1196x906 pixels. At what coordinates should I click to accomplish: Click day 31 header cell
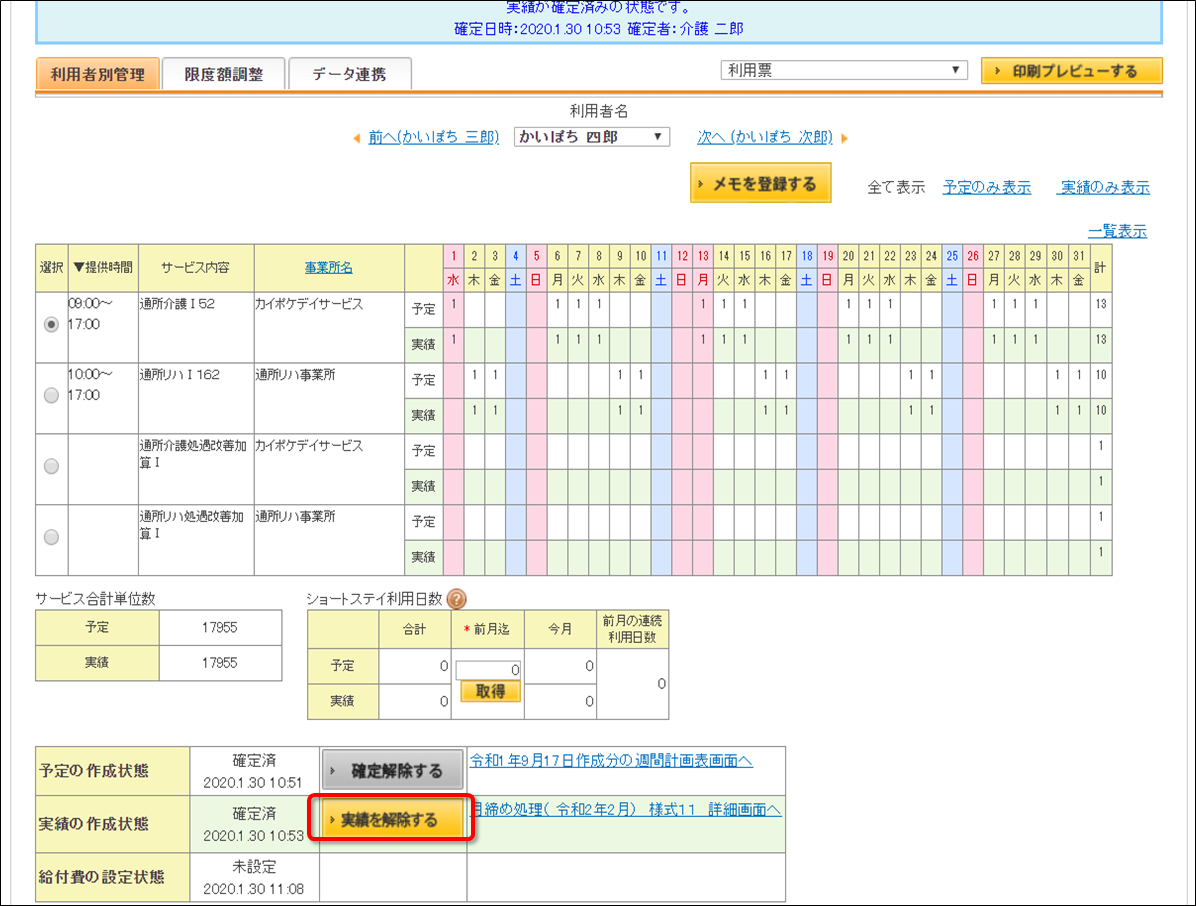1079,256
